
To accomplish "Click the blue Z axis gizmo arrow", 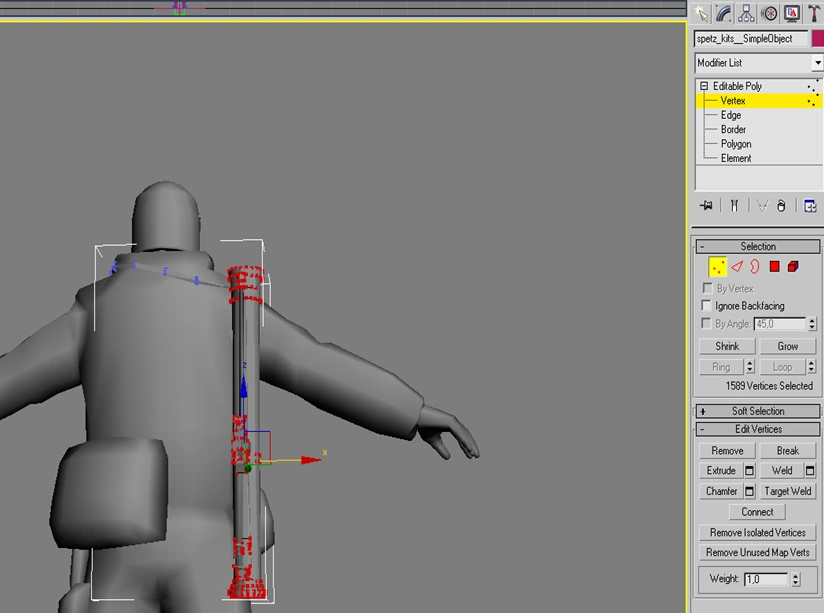I will coord(243,386).
